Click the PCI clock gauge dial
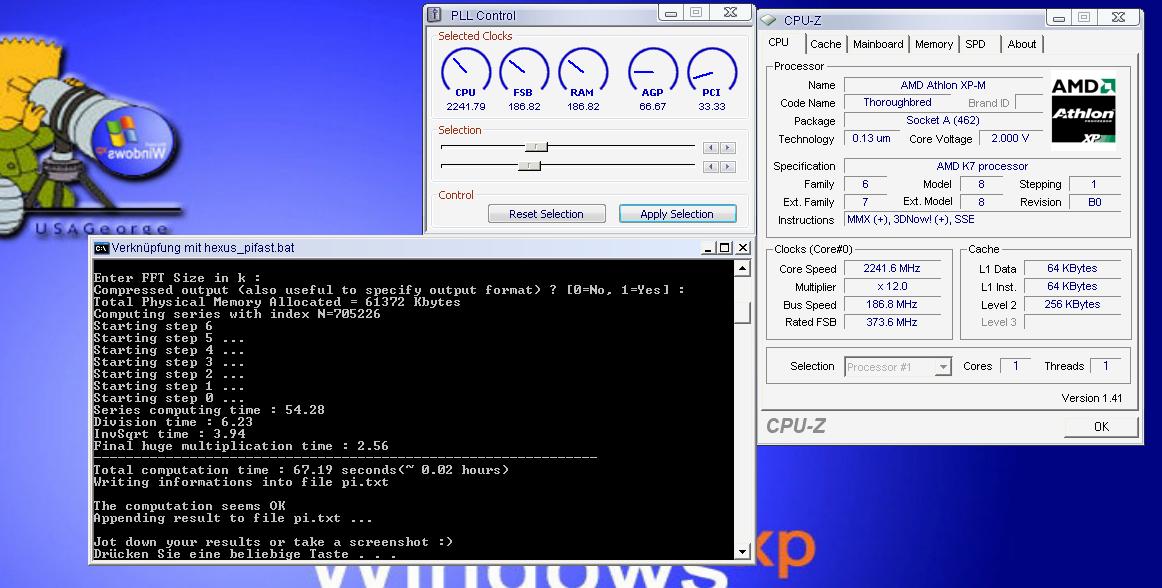Viewport: 1162px width, 588px height. click(x=711, y=72)
